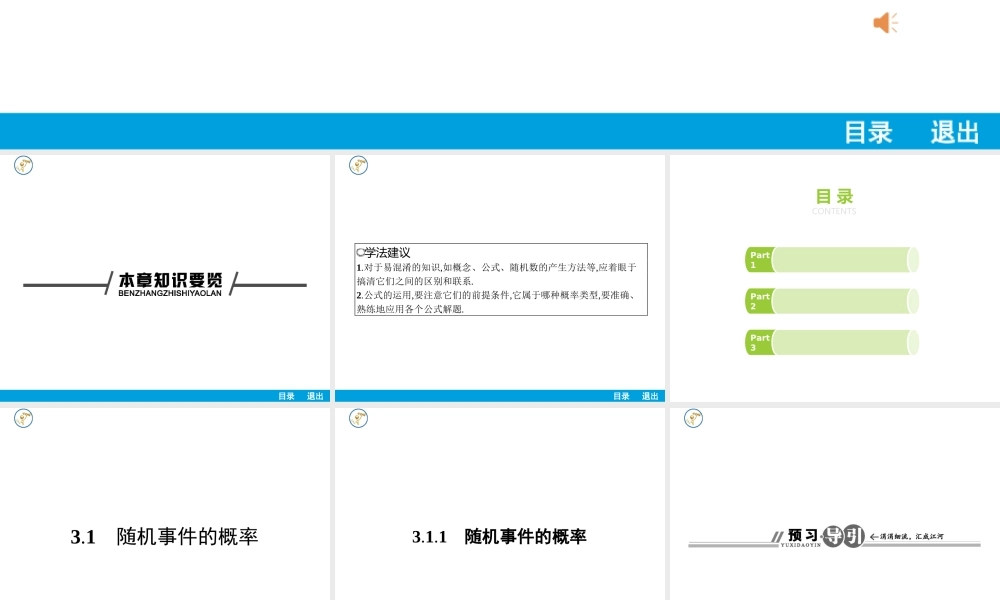Click the CONTENTS subtitle under the green 目录

834,211
